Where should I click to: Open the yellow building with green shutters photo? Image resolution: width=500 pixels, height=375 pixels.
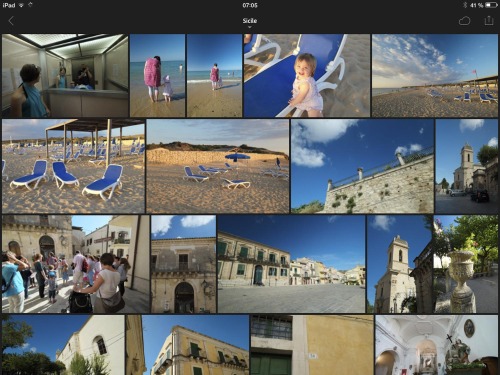tap(187, 345)
